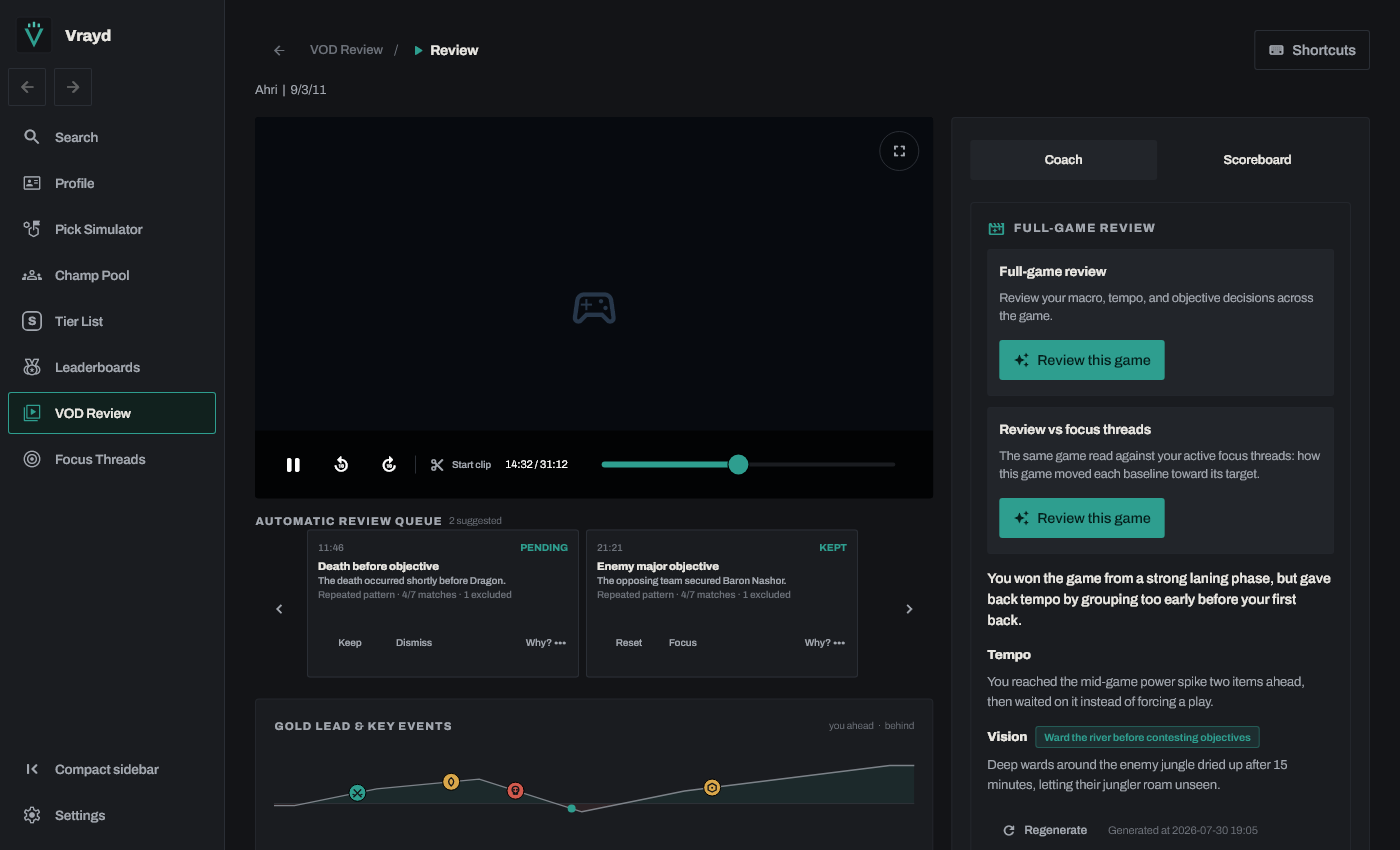1400x850 pixels.
Task: Enter fullscreen video mode
Action: coord(899,151)
